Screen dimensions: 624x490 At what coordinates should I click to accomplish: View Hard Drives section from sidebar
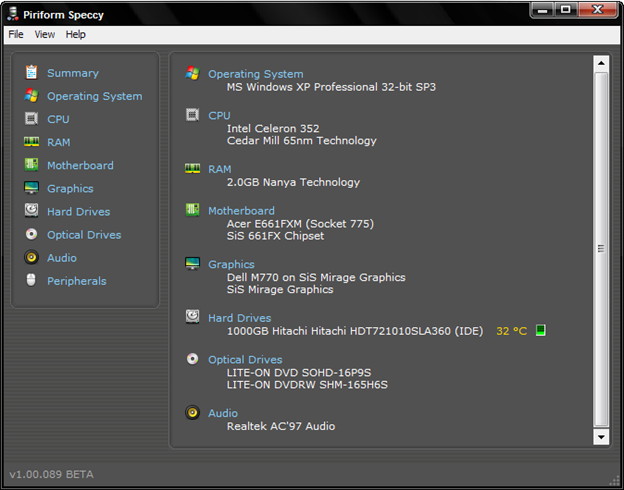[x=78, y=212]
